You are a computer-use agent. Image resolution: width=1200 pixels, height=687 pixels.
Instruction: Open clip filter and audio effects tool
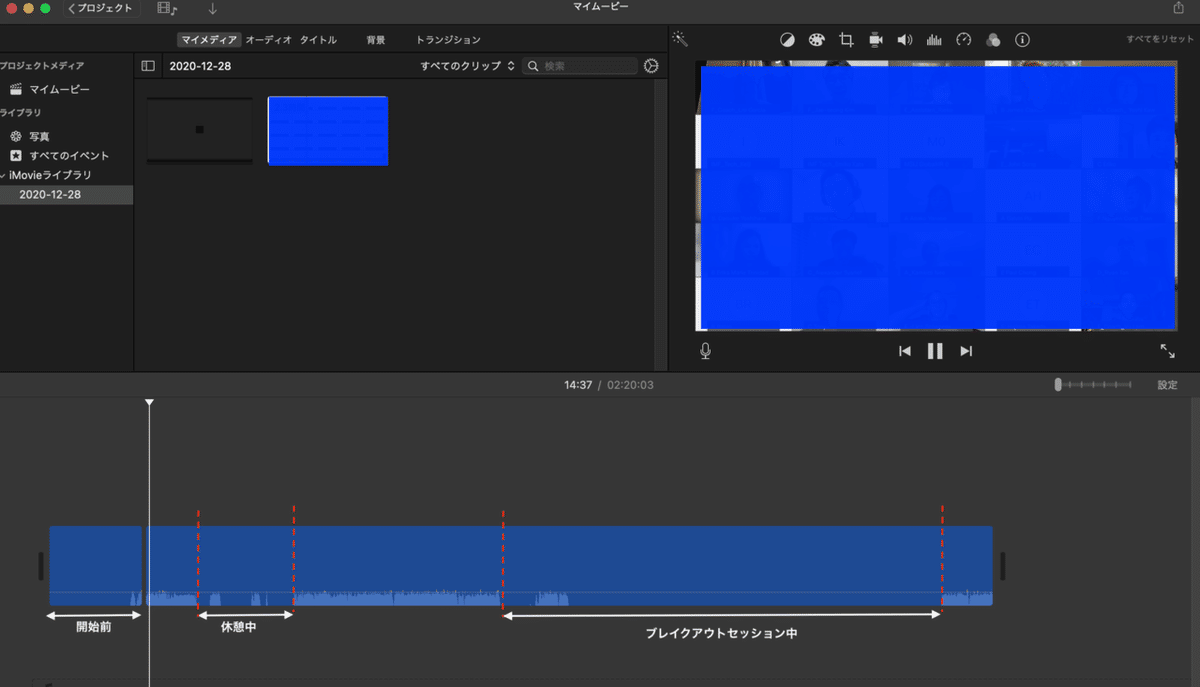tap(993, 40)
